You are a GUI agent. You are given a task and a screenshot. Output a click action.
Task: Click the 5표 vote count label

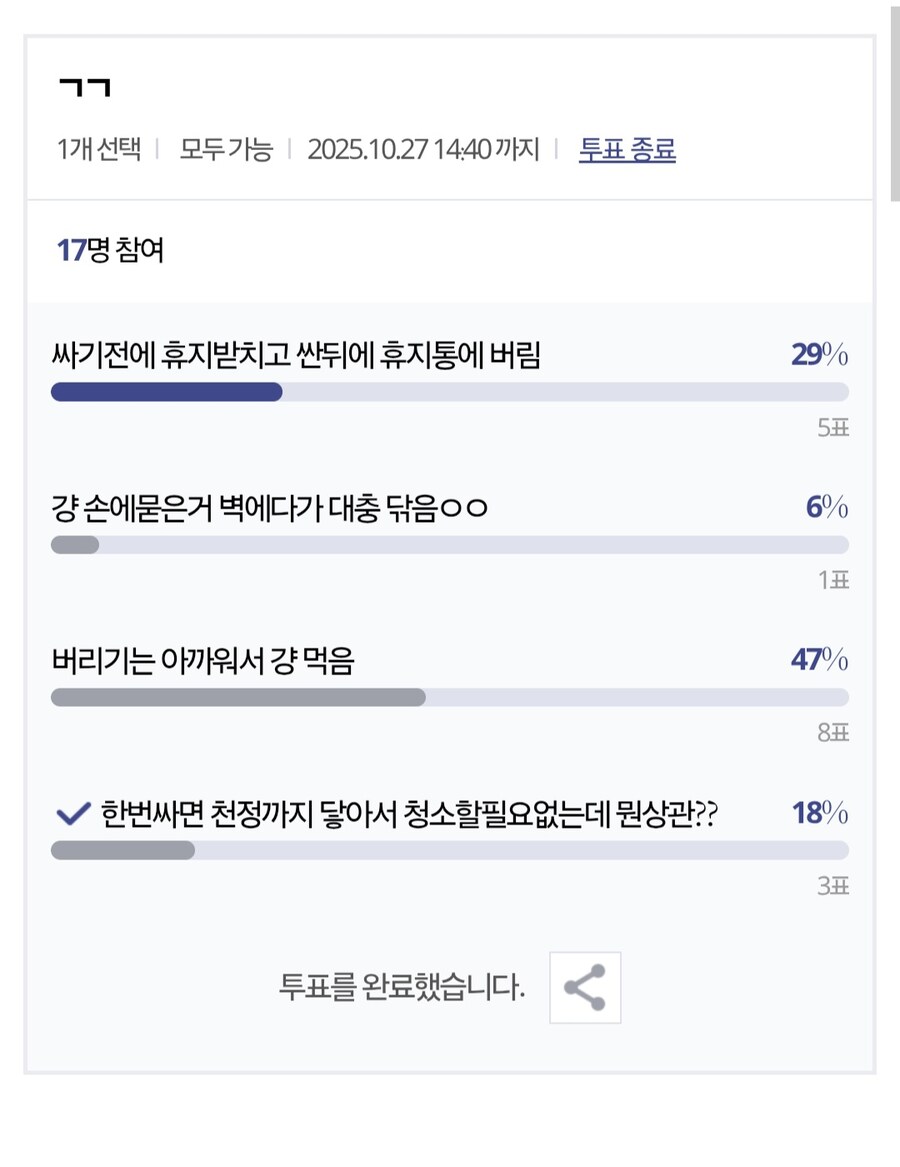(832, 428)
